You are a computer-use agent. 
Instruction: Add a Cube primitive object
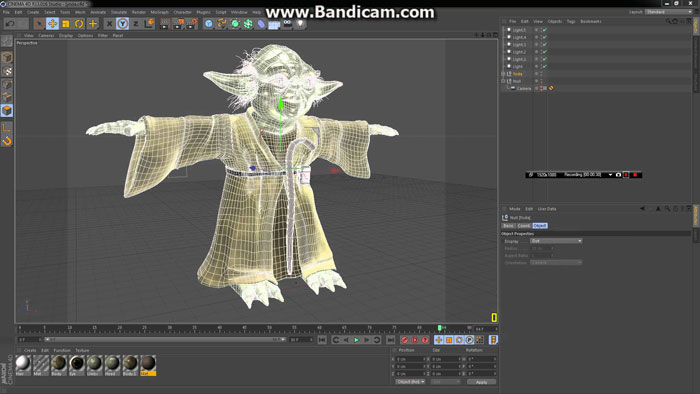208,24
